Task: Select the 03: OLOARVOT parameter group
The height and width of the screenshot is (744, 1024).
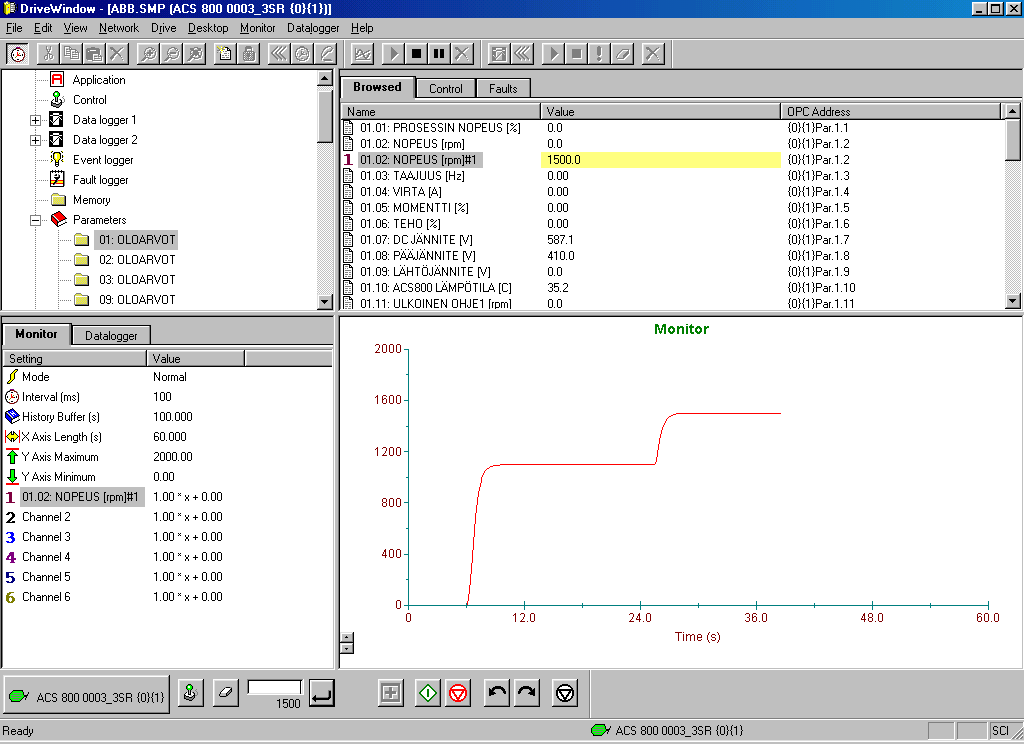Action: point(137,280)
